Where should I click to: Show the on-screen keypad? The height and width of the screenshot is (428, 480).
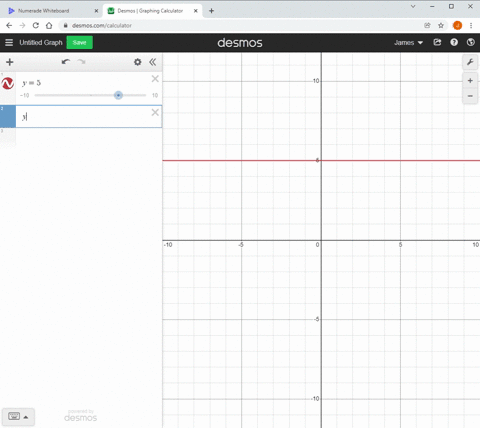tap(14, 416)
